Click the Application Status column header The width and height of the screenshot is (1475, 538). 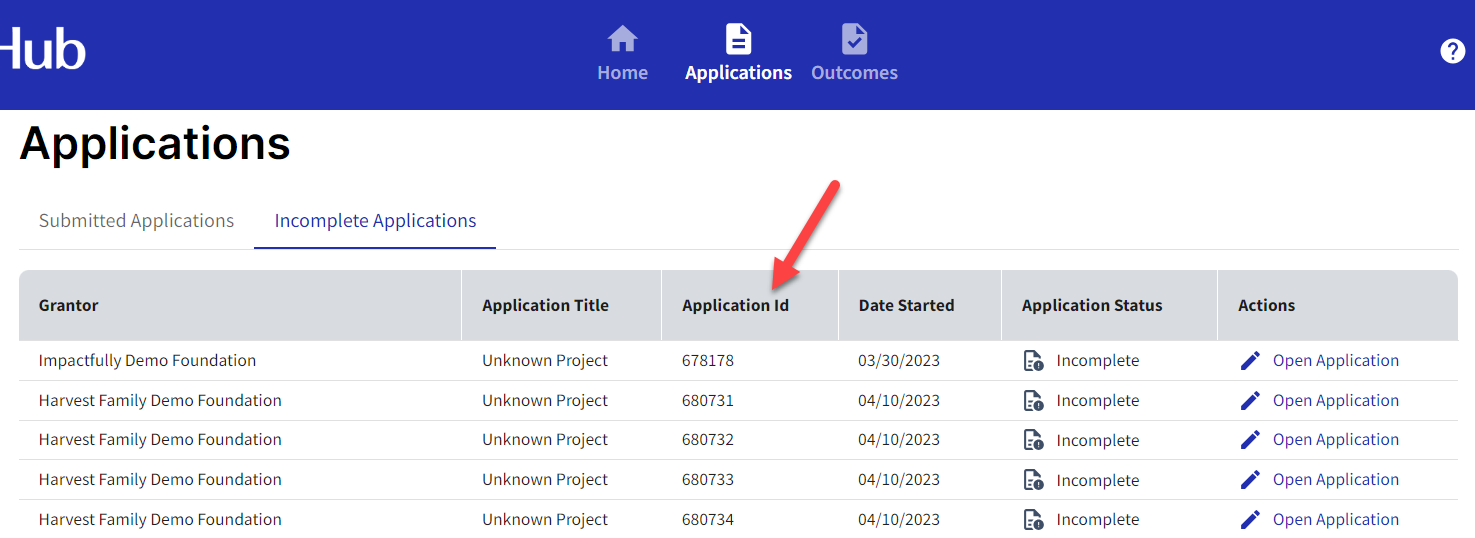(x=1092, y=305)
